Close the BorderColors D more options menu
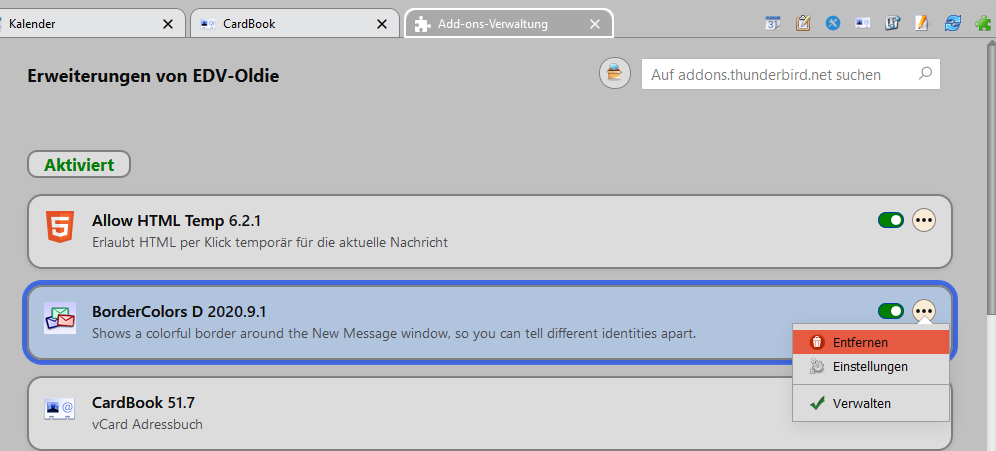Image resolution: width=996 pixels, height=451 pixels. pos(924,311)
